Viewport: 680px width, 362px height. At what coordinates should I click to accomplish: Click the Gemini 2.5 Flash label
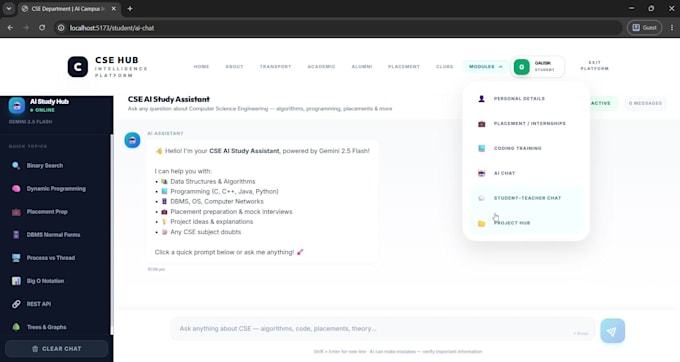coord(30,122)
